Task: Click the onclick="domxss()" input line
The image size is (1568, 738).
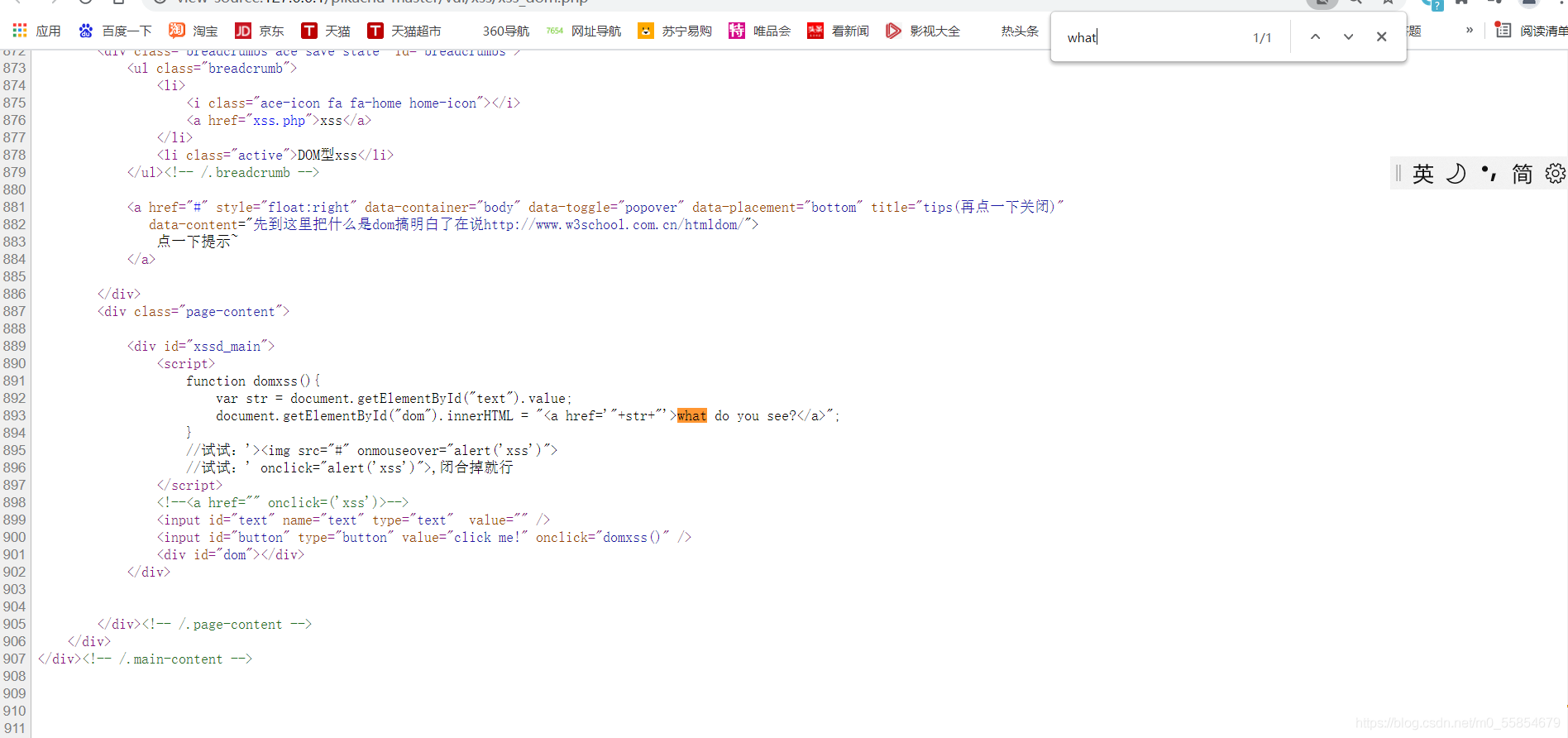Action: click(x=424, y=537)
